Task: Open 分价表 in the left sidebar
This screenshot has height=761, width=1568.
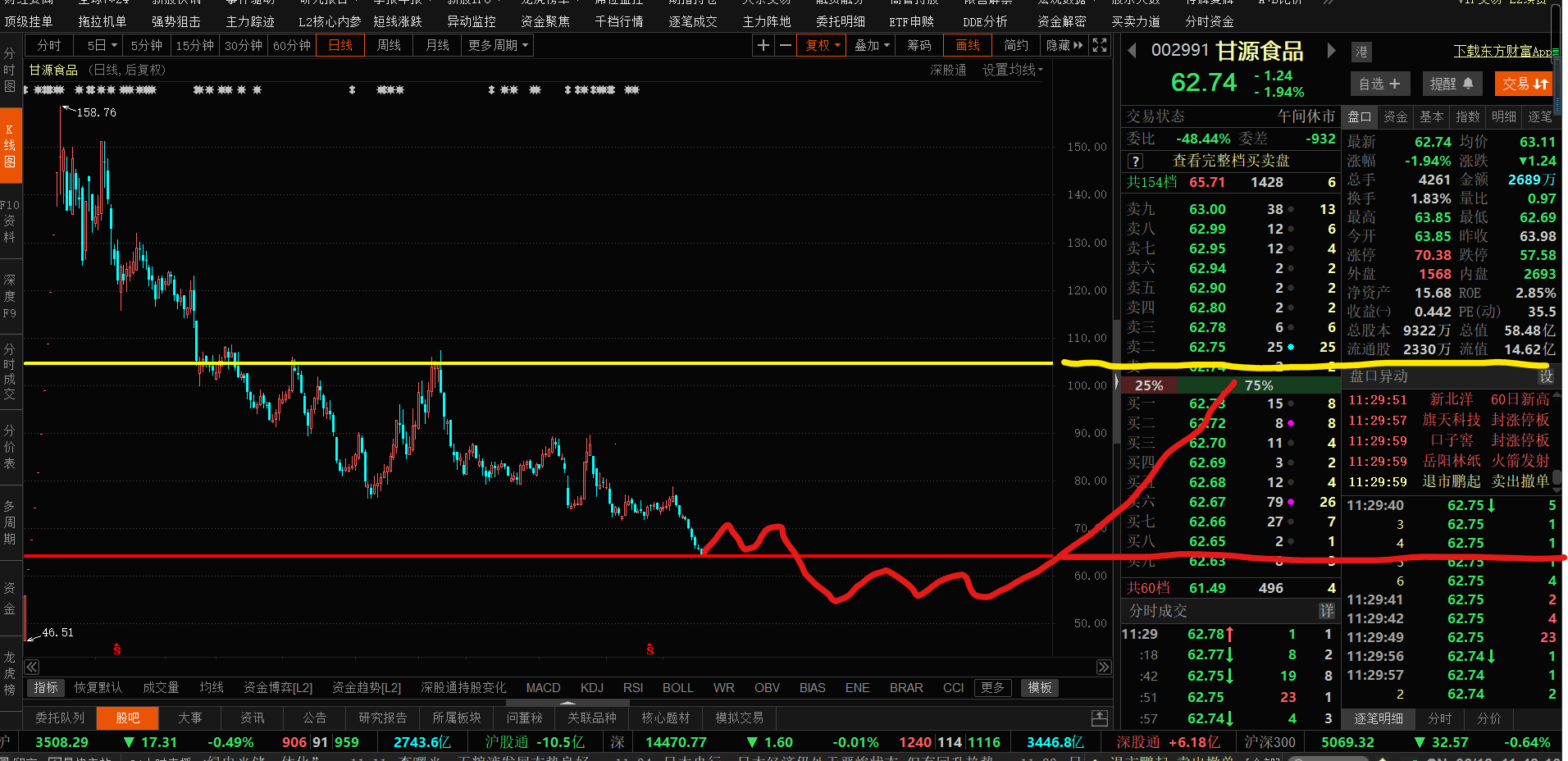Action: (10, 447)
